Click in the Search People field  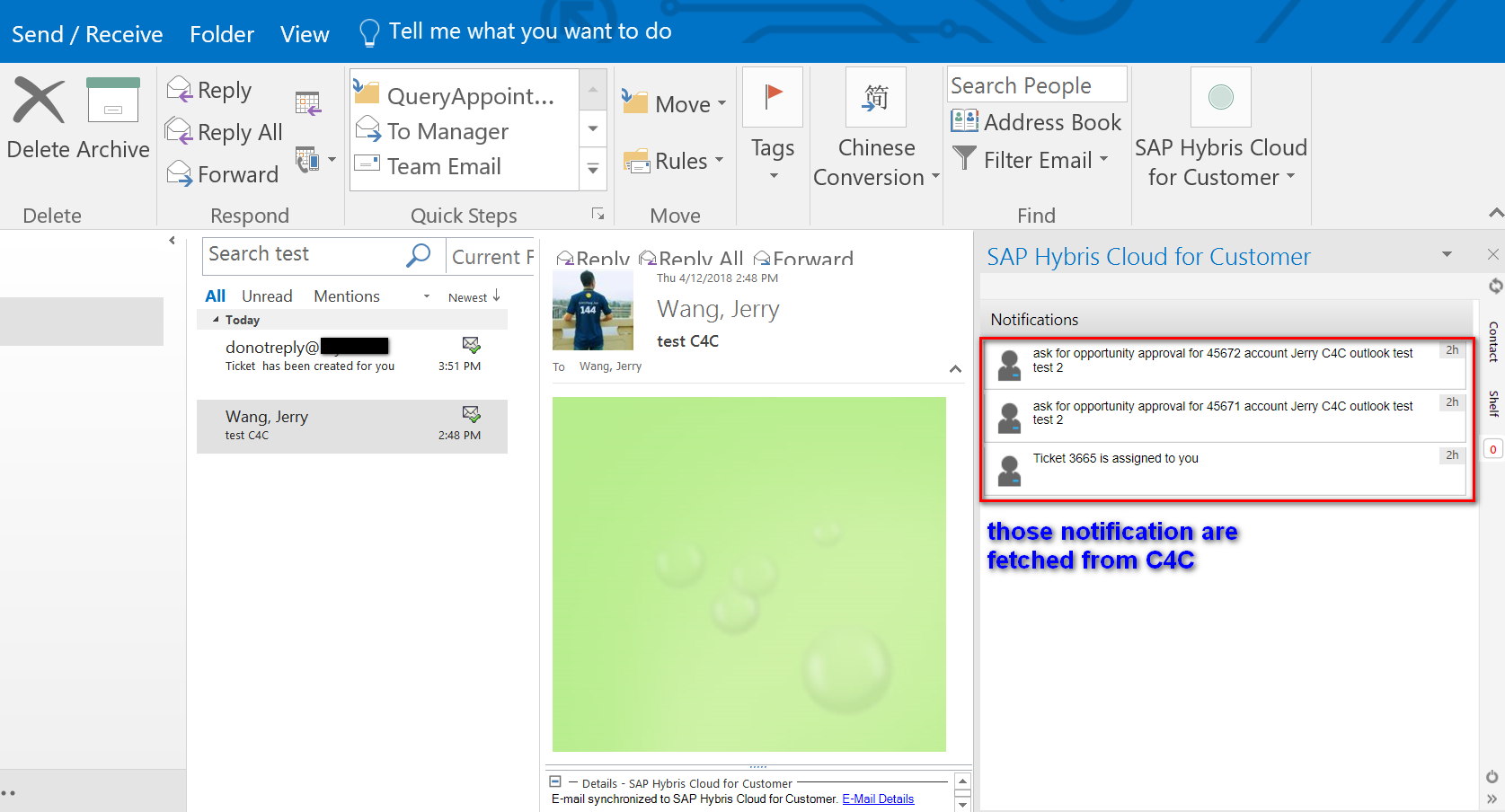(x=1037, y=85)
